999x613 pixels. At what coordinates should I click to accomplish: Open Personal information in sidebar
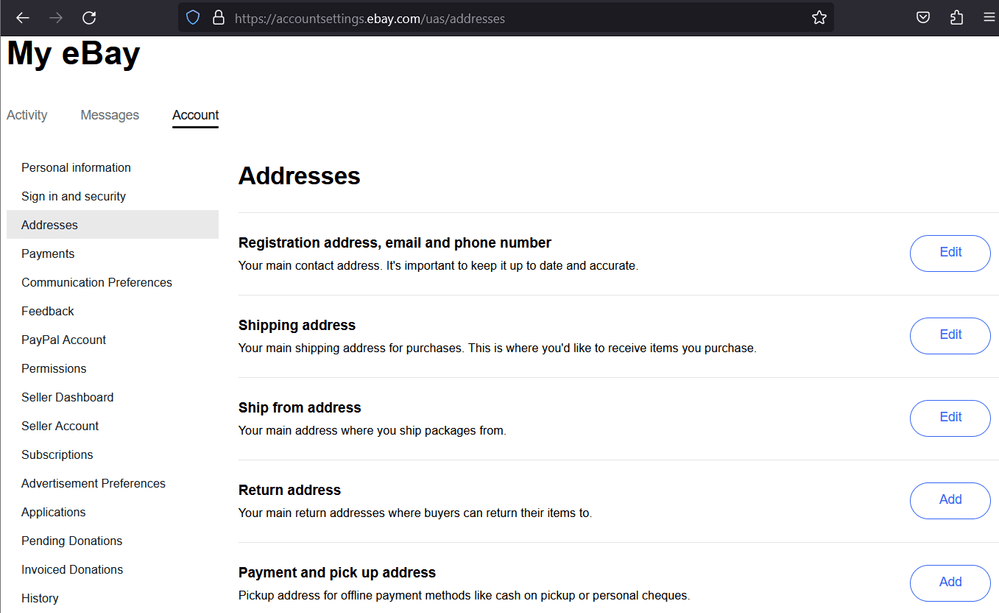coord(76,168)
